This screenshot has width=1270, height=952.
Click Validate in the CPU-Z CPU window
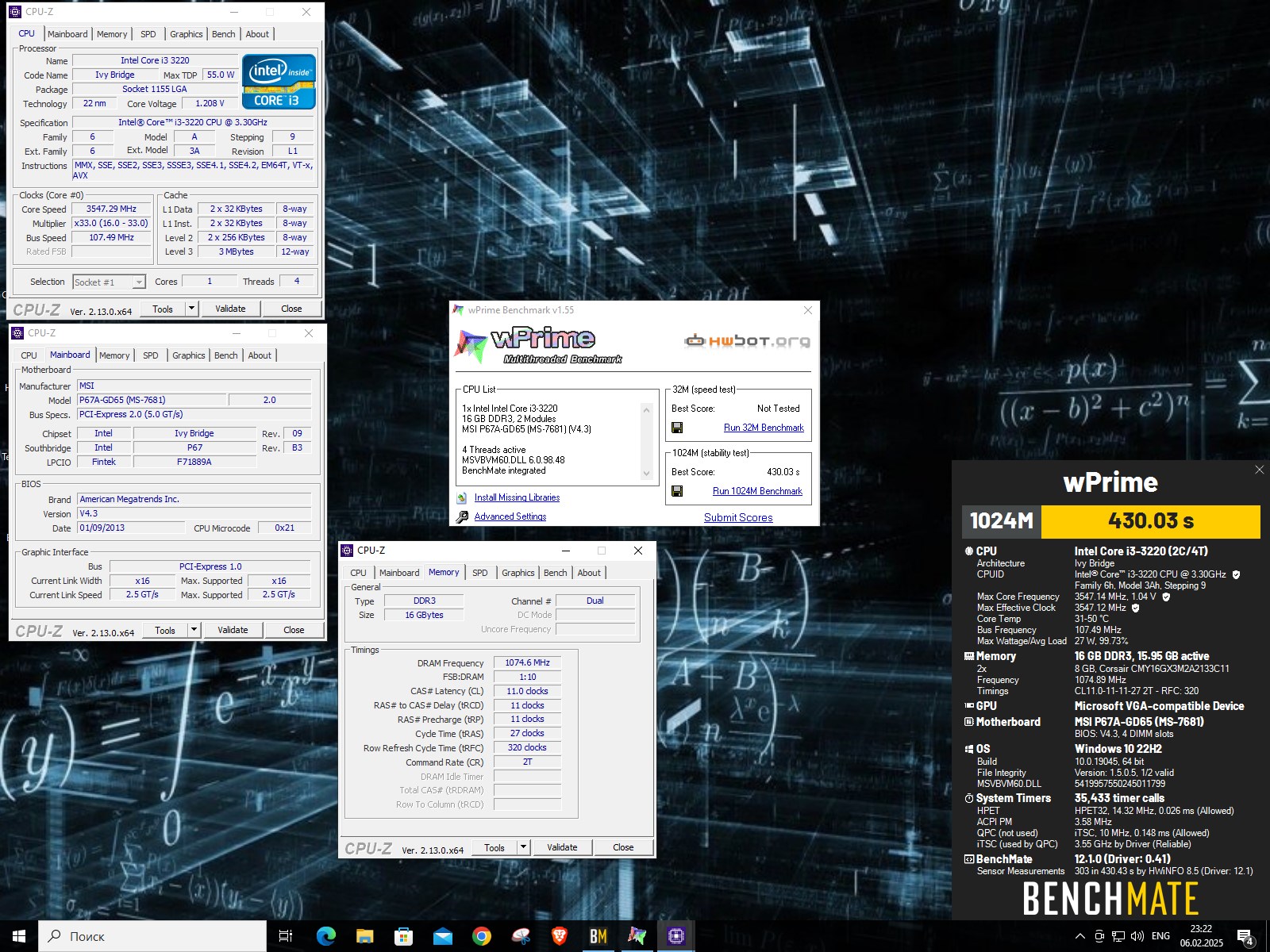230,309
